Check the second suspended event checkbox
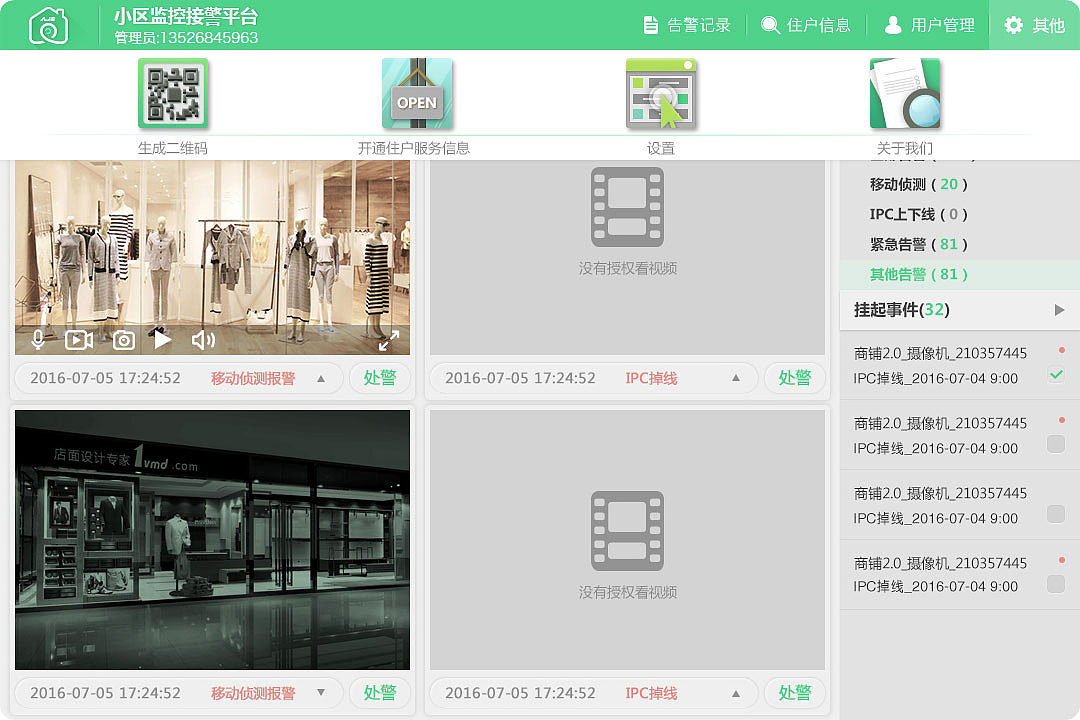 pyautogui.click(x=1056, y=444)
